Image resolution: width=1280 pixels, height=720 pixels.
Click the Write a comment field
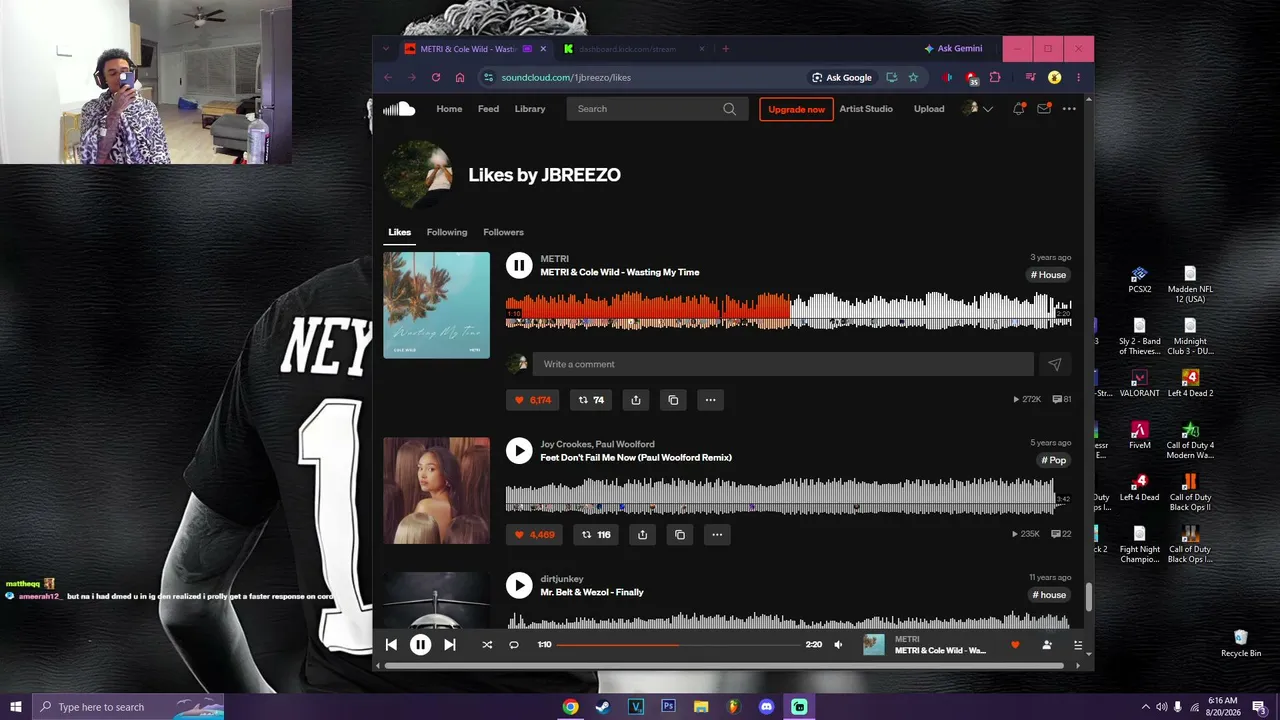tap(783, 364)
